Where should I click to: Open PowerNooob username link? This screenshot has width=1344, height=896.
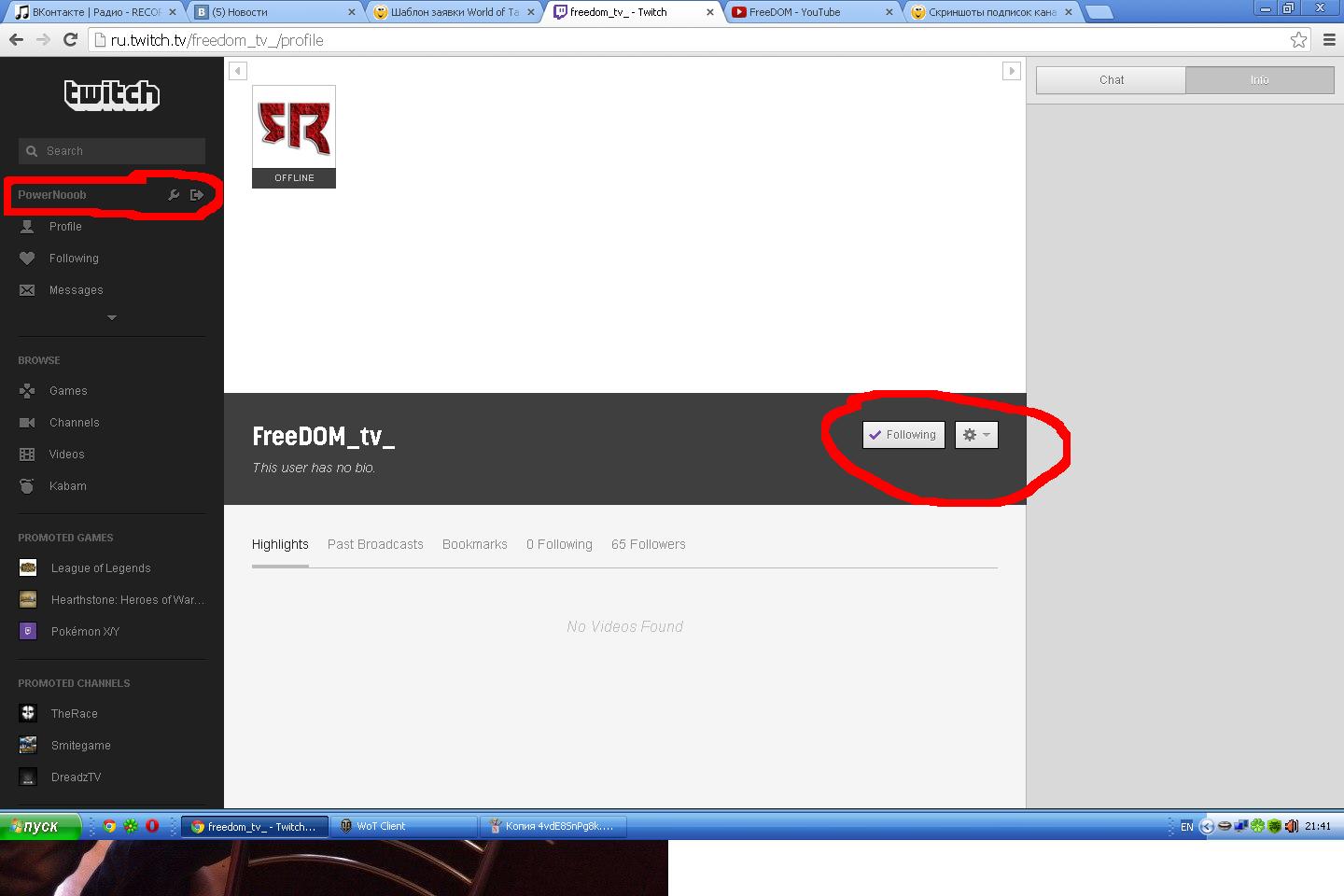[x=52, y=195]
